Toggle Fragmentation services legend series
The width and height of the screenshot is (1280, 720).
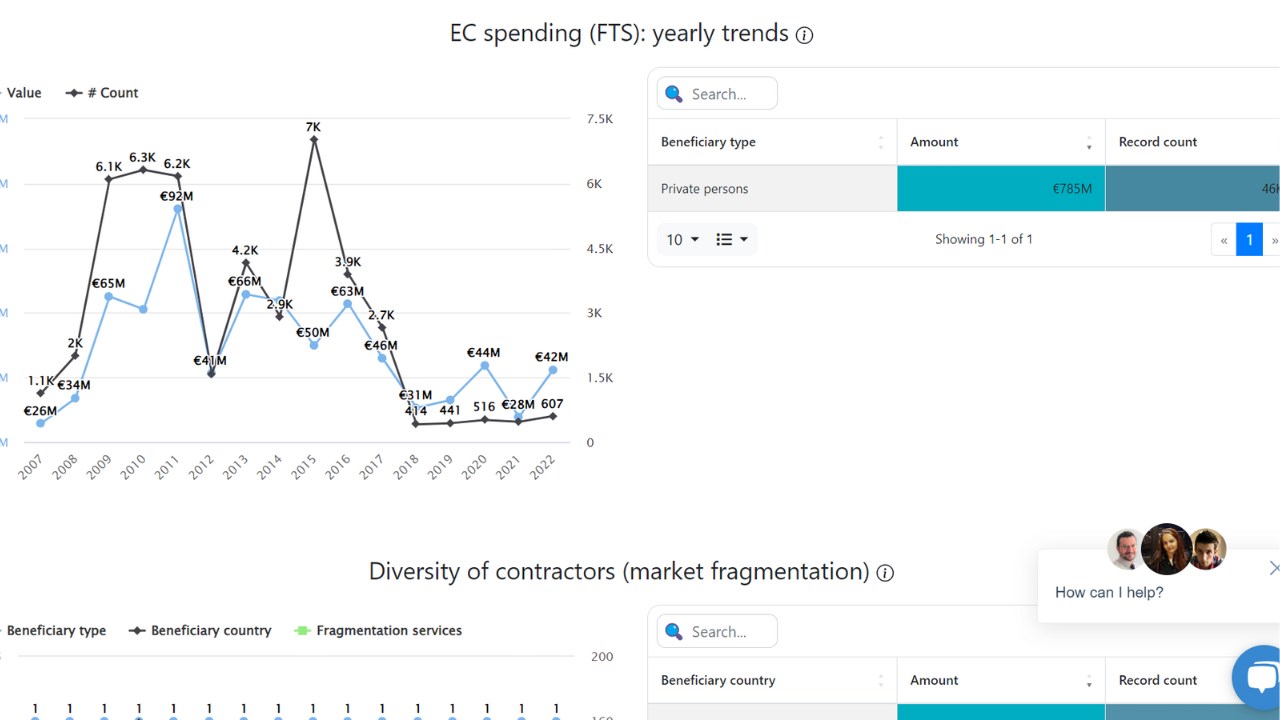[378, 631]
